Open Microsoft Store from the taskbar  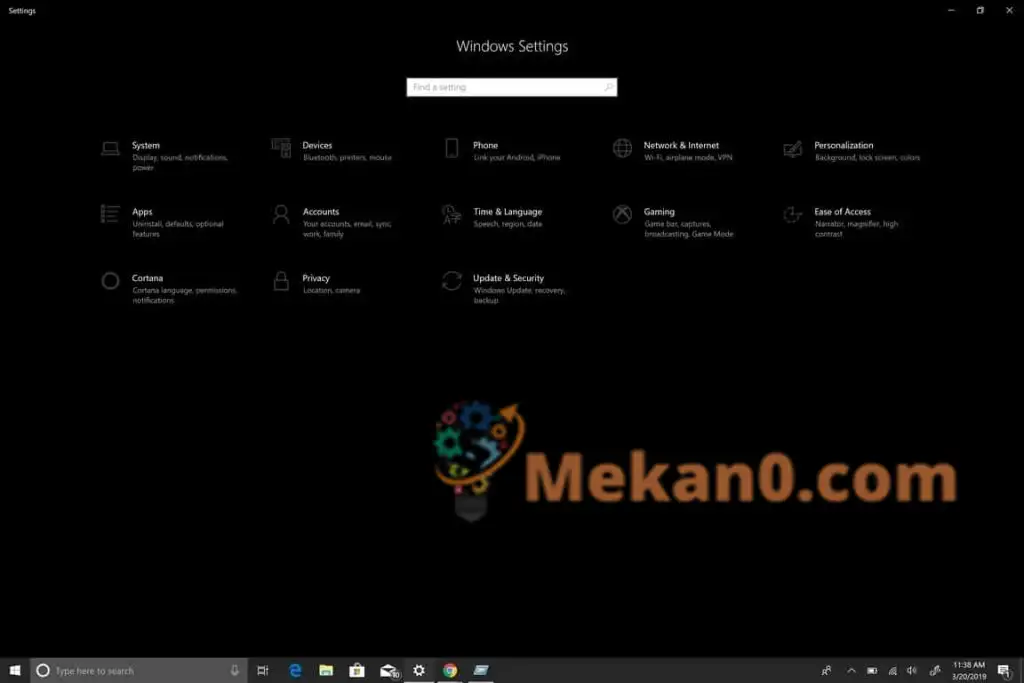(357, 671)
